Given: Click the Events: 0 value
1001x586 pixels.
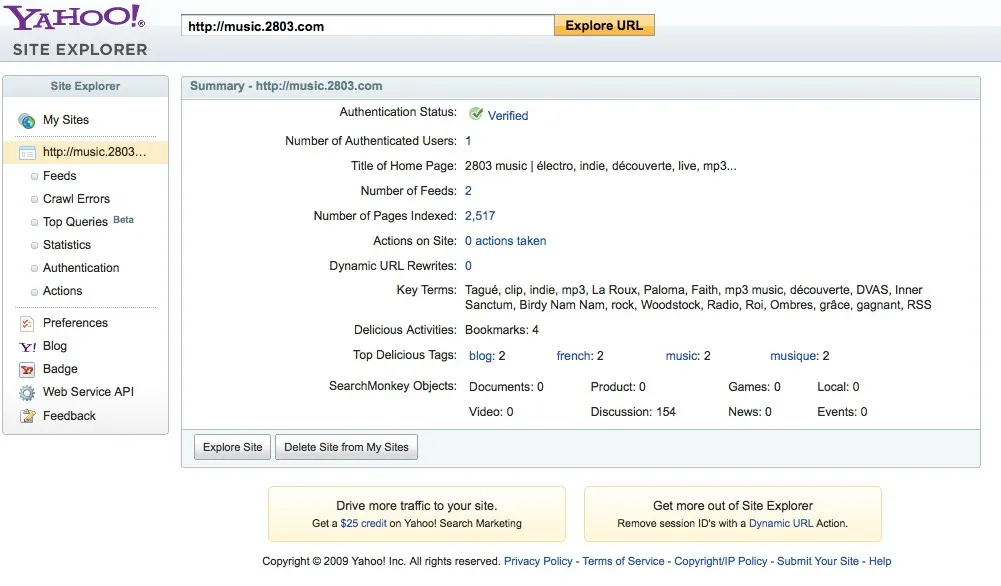Looking at the screenshot, I should (842, 412).
